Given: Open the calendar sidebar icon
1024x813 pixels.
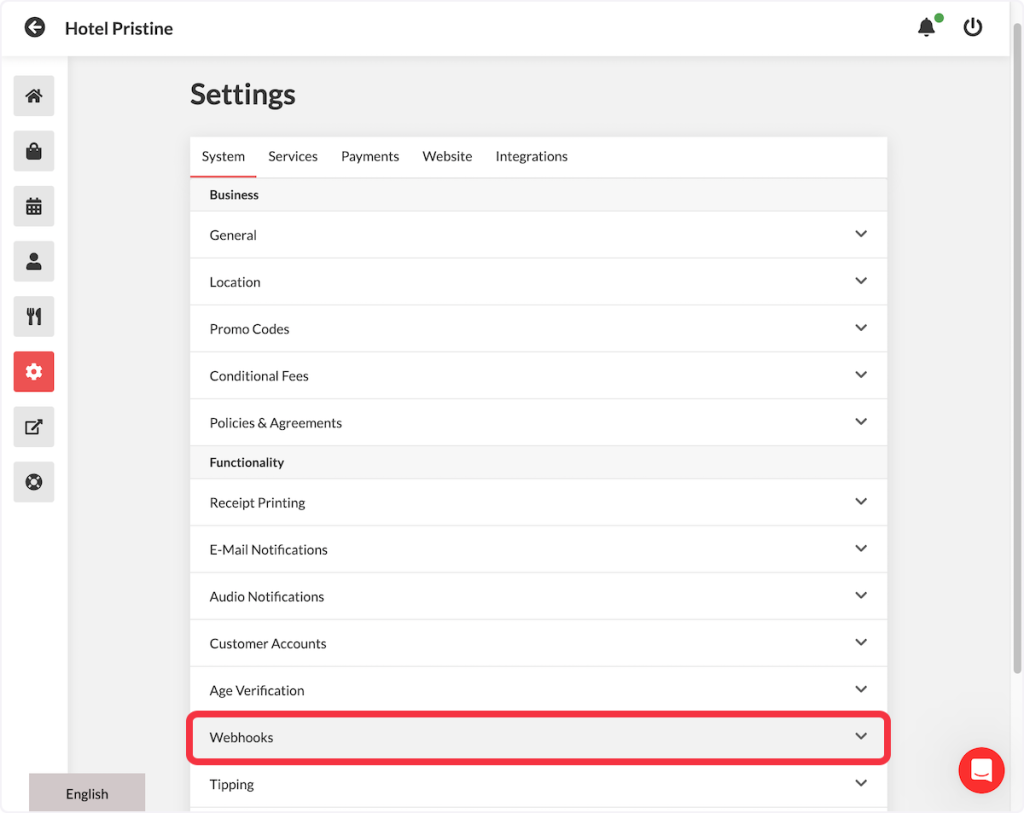Looking at the screenshot, I should (34, 206).
